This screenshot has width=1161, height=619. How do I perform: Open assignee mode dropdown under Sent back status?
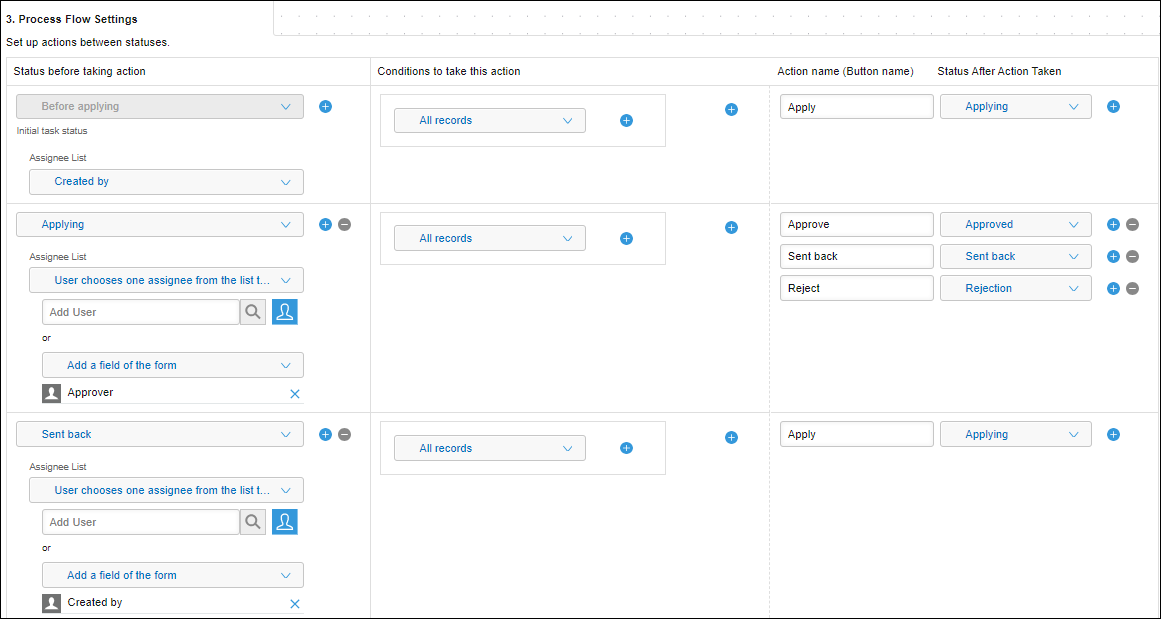(167, 490)
